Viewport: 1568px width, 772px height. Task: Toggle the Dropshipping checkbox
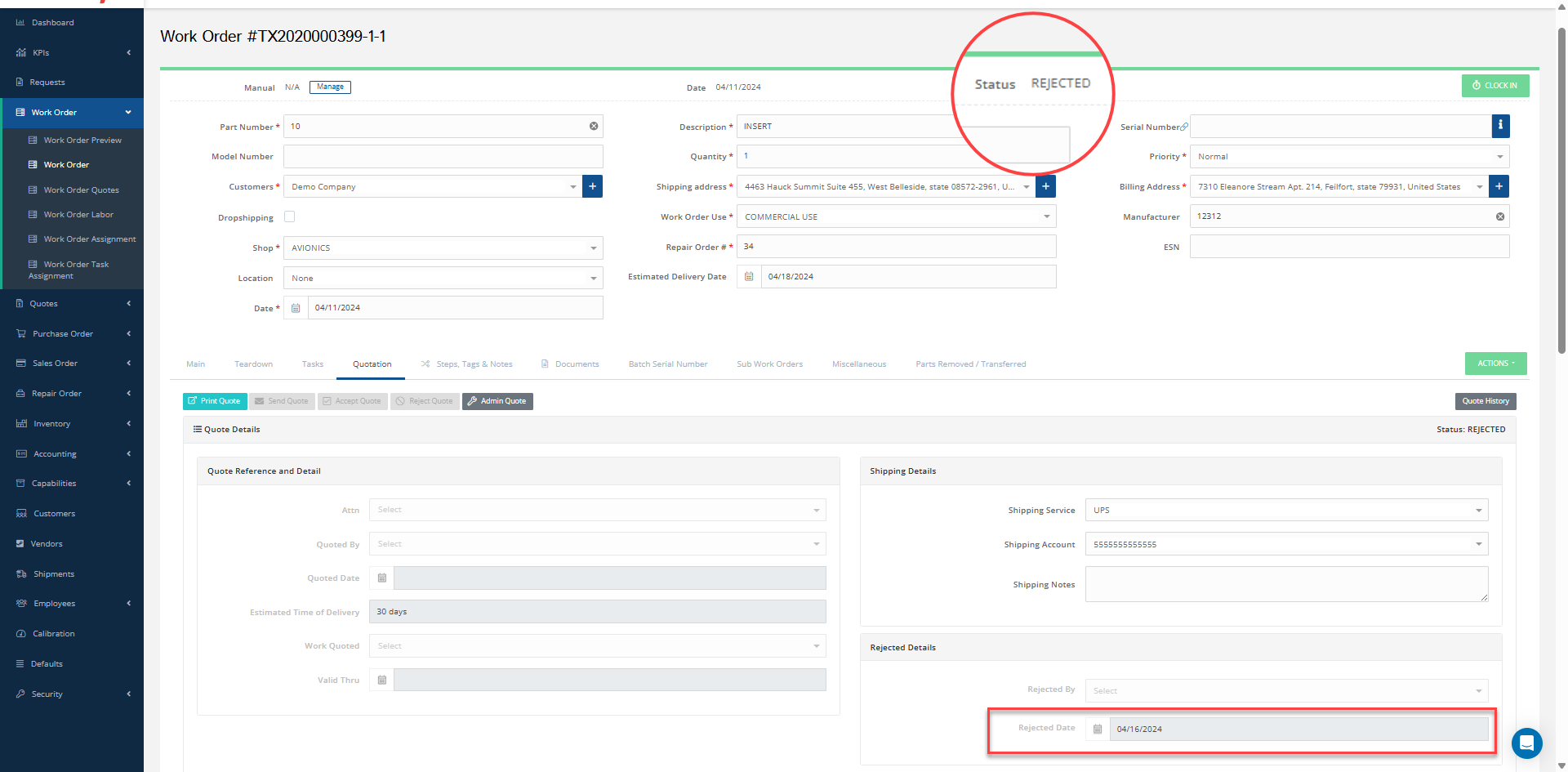(x=289, y=216)
